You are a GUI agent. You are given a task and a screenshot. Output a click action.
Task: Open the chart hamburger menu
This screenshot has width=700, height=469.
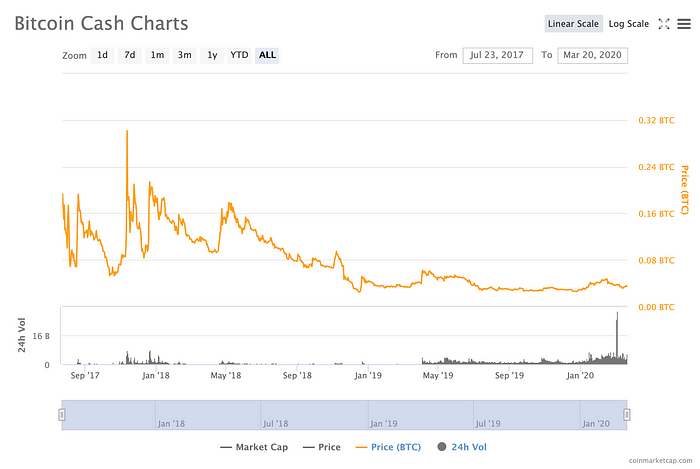684,24
